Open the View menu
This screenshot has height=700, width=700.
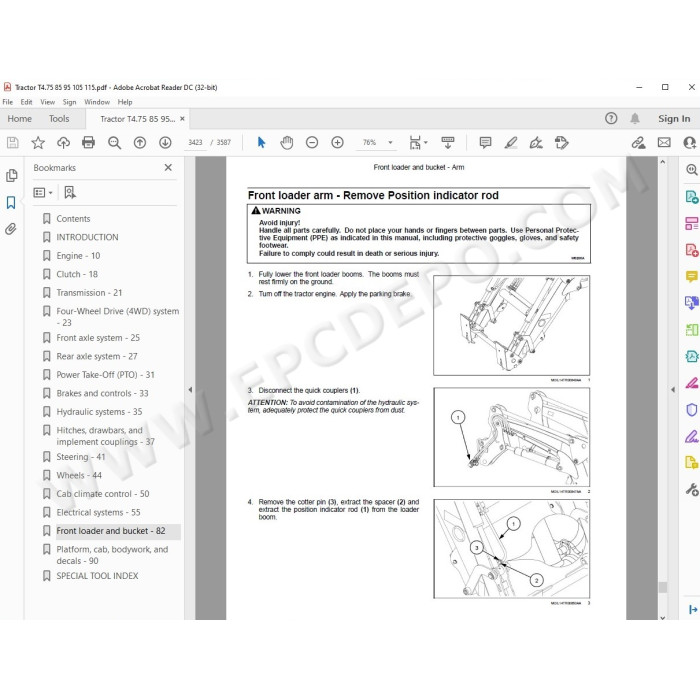[47, 102]
